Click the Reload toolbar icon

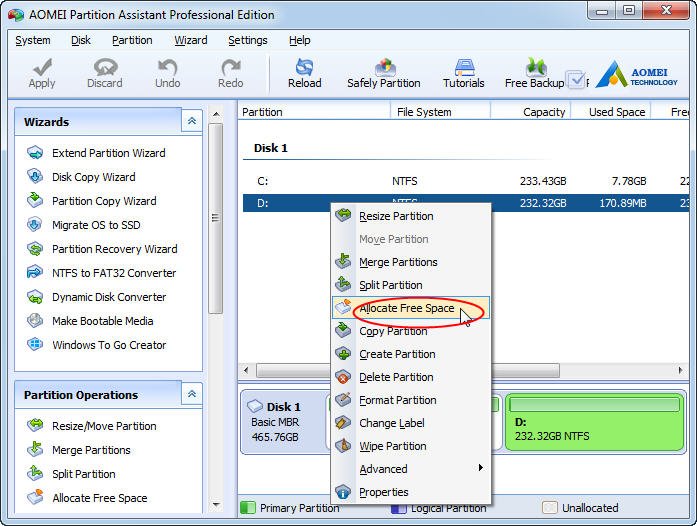[304, 67]
